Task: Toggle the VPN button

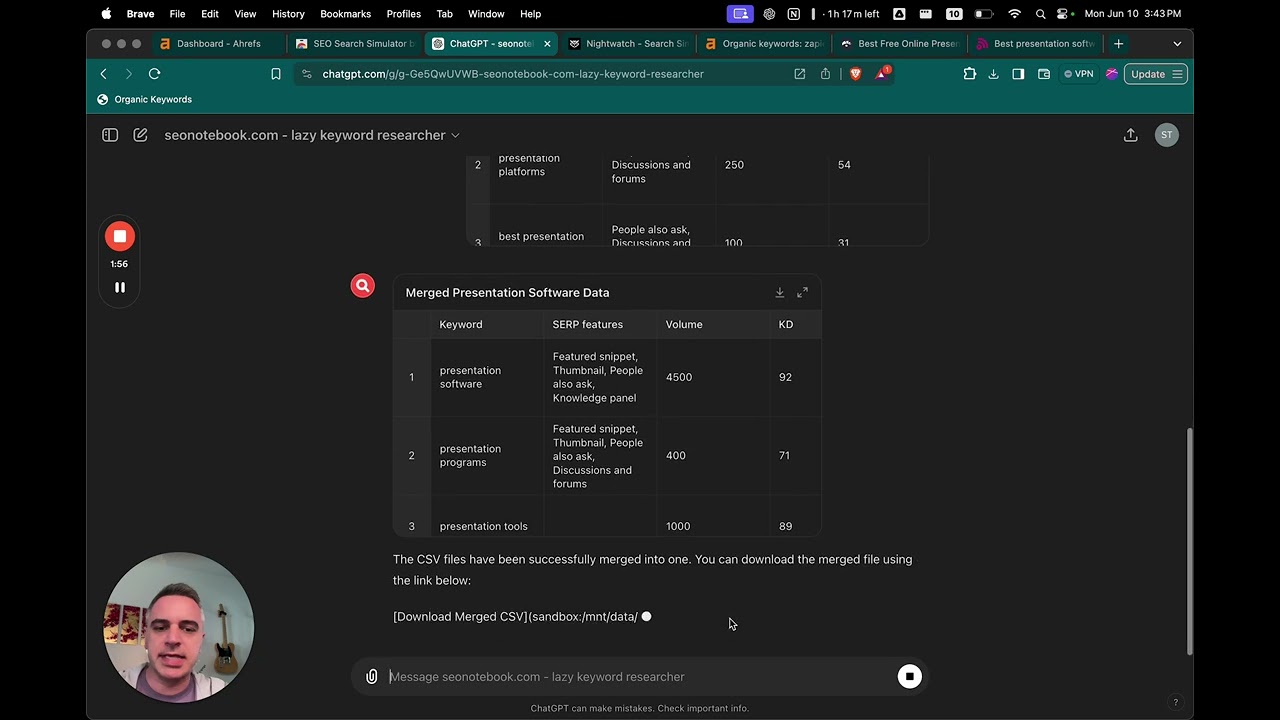Action: pos(1079,74)
